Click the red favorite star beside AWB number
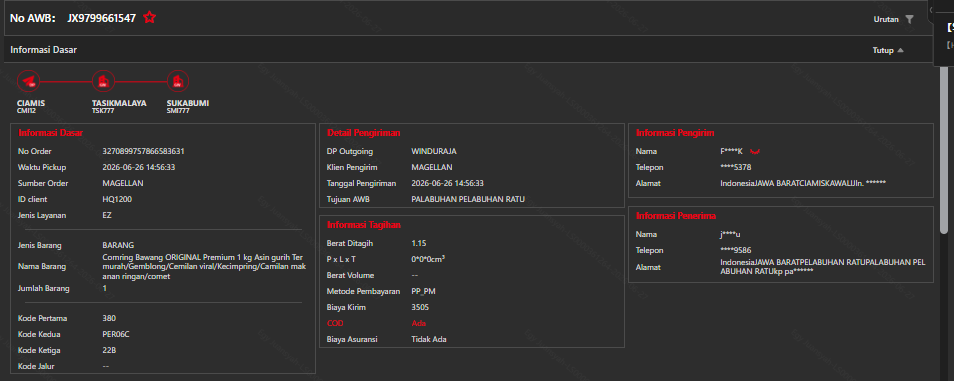This screenshot has height=381, width=954. (x=150, y=18)
